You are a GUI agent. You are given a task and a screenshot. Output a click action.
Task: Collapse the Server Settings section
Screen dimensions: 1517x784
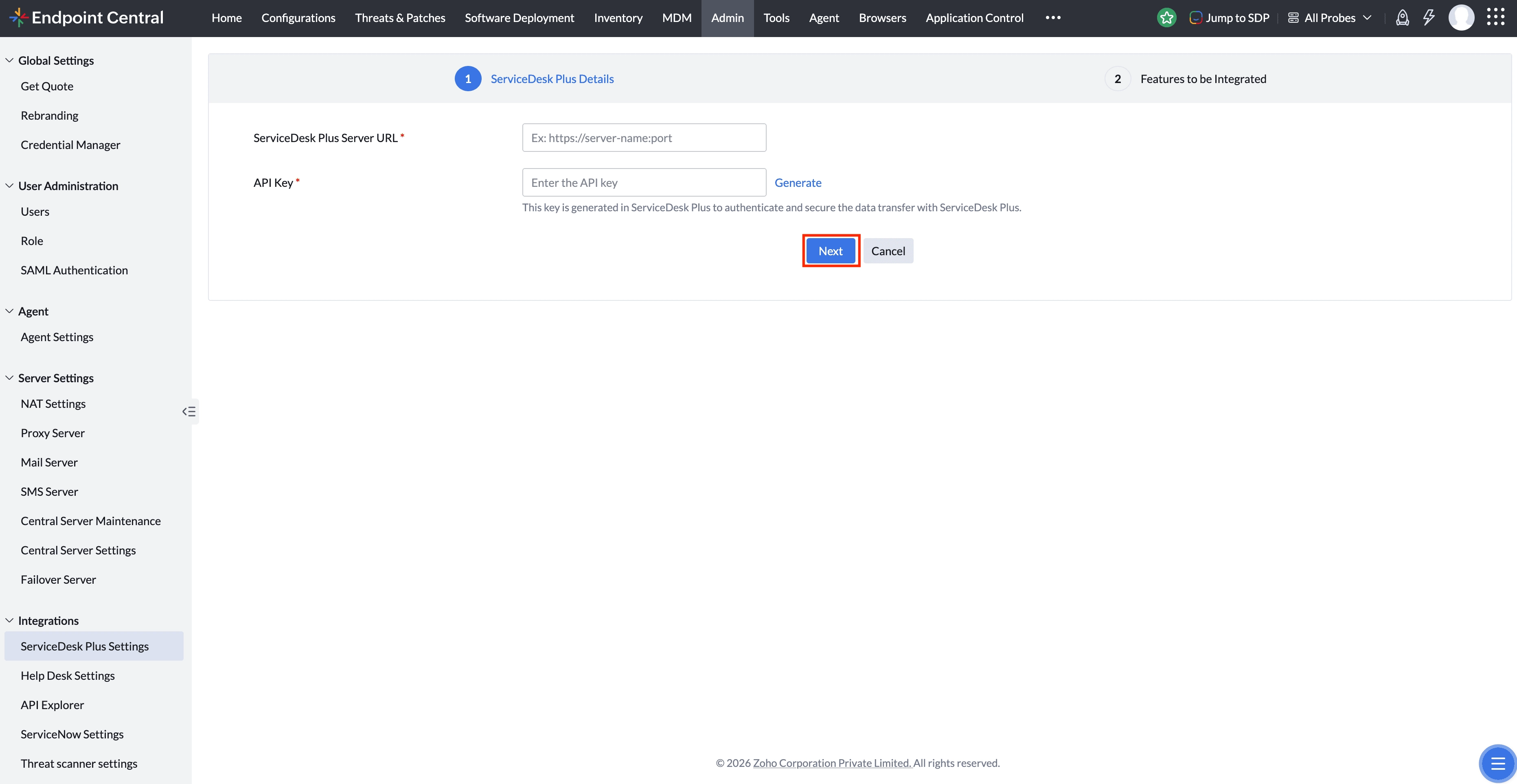coord(9,378)
